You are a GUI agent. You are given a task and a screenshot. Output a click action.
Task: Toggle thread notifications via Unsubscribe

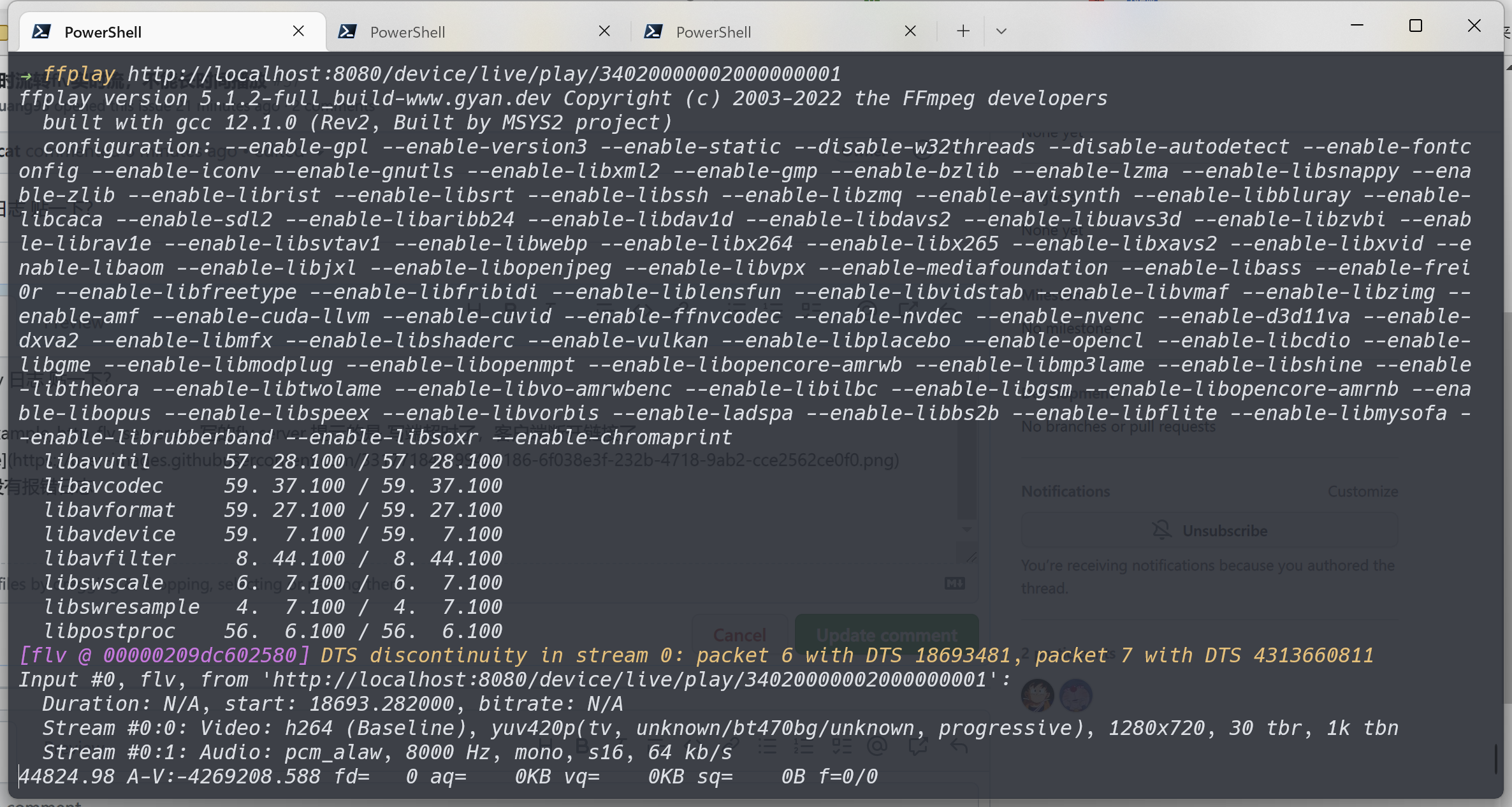point(1209,530)
